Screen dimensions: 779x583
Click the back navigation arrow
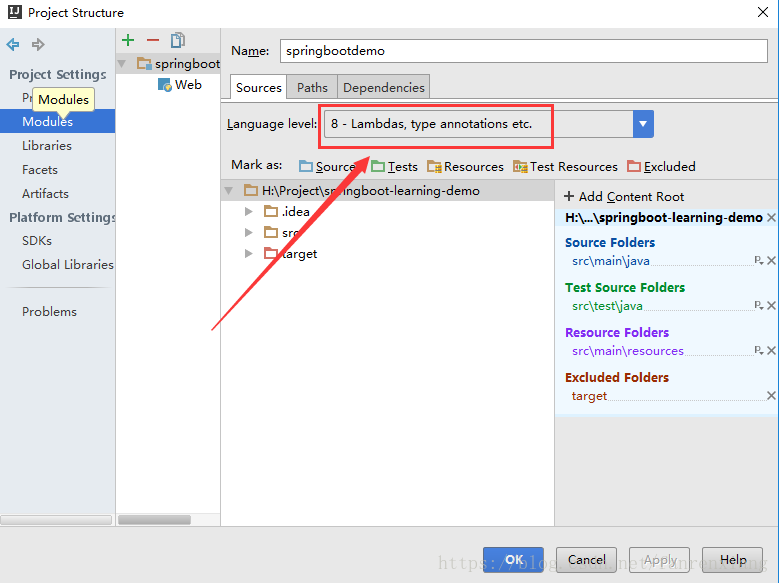13,45
